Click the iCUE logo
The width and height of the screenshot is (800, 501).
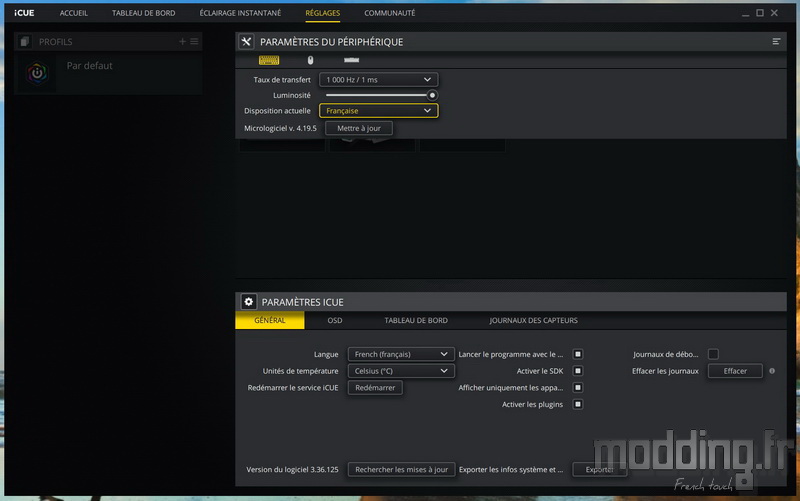click(x=24, y=13)
